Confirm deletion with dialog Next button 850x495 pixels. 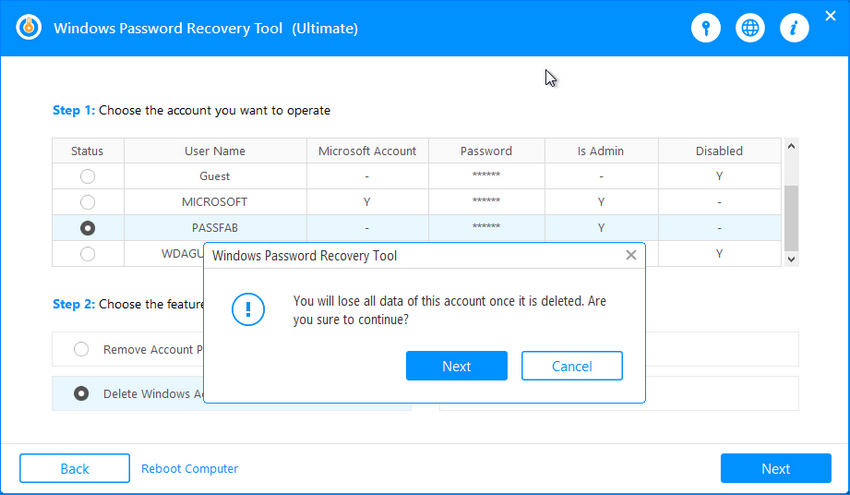(456, 366)
